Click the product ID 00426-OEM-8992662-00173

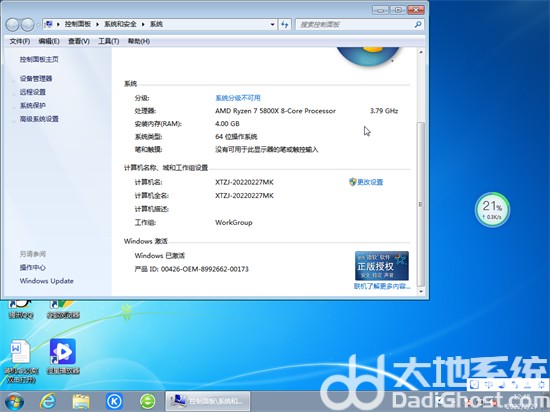204,269
